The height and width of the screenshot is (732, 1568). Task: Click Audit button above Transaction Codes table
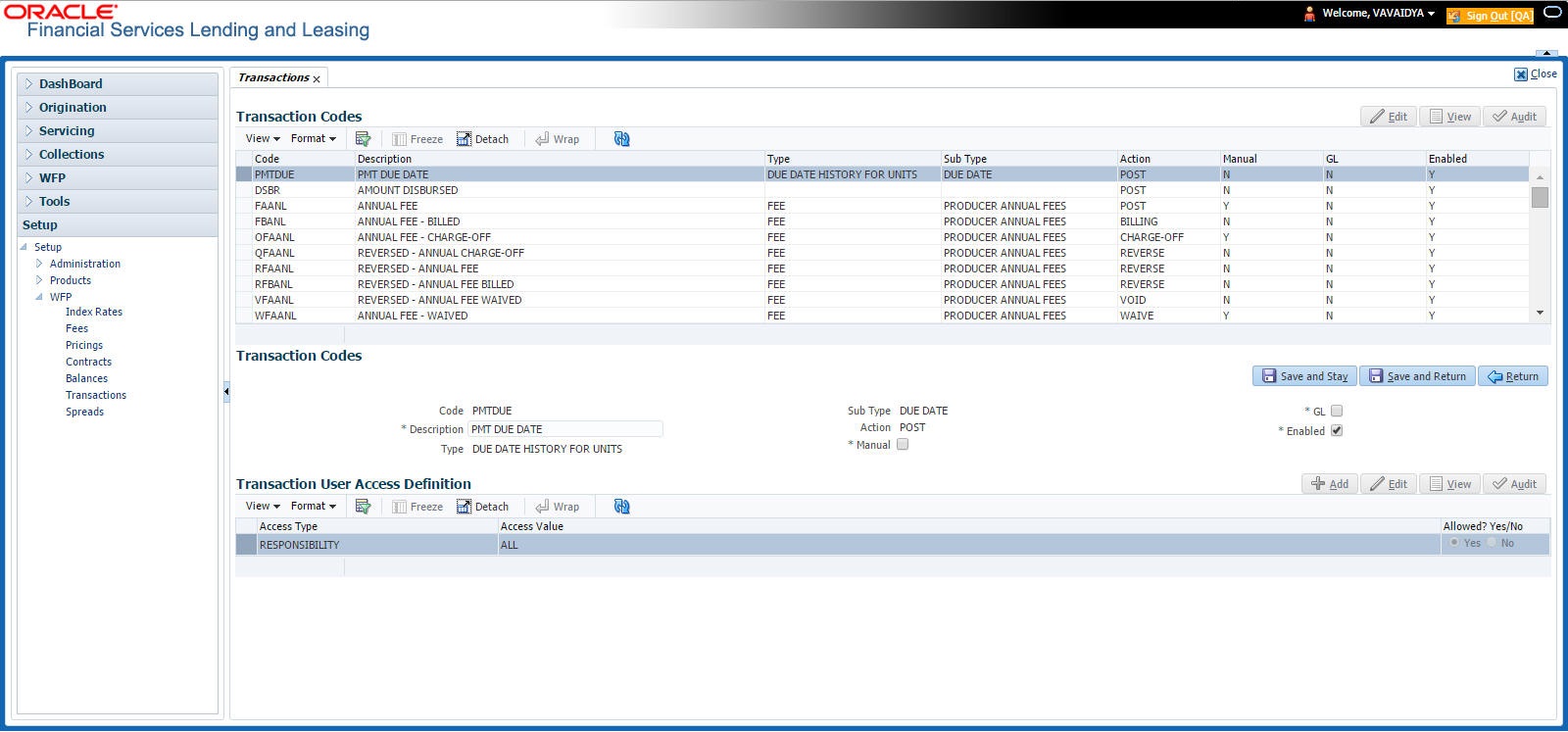1515,117
